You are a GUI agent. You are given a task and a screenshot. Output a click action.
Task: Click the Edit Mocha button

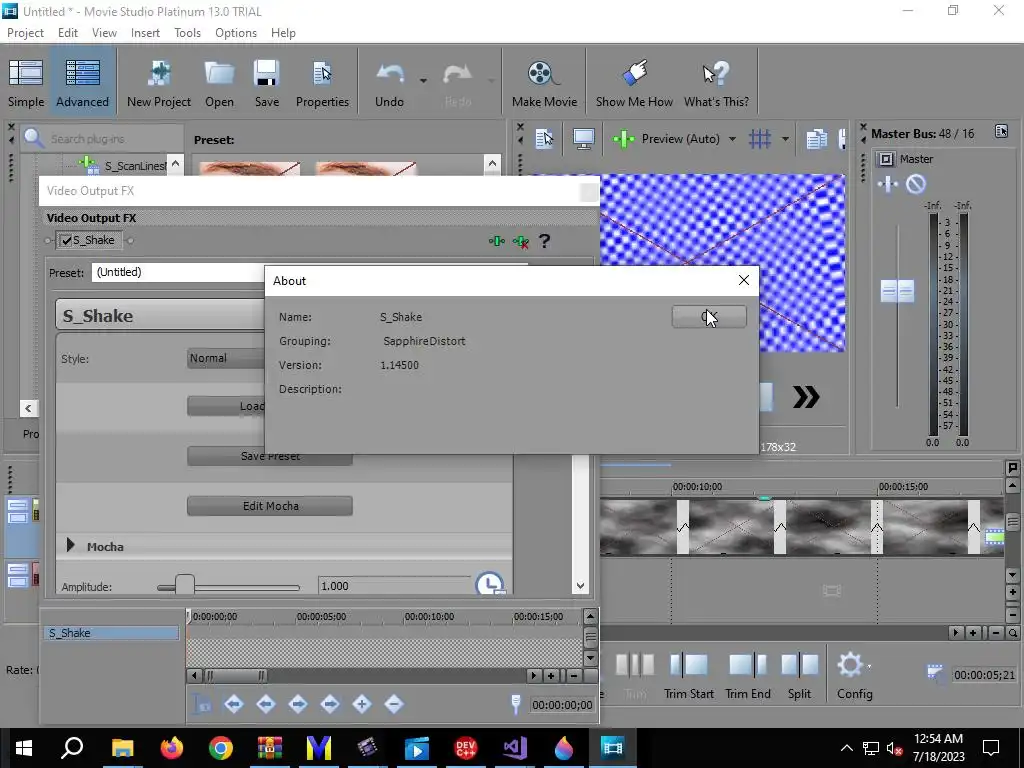pyautogui.click(x=270, y=506)
